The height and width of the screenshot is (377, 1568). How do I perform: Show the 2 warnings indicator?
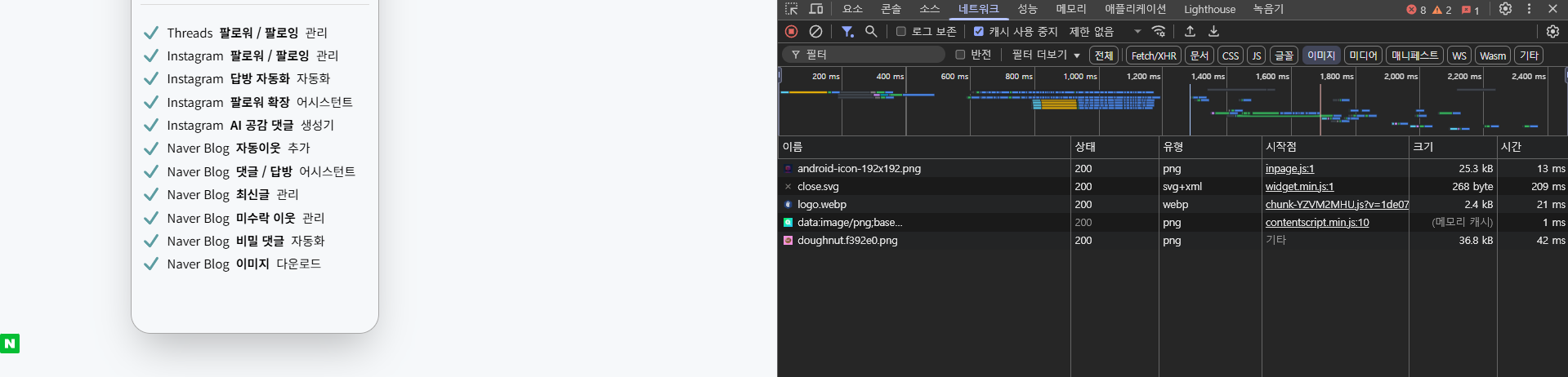tap(1442, 10)
